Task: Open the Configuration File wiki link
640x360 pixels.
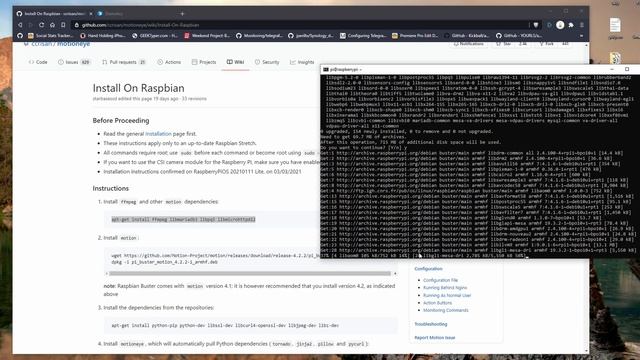Action: coord(440,280)
